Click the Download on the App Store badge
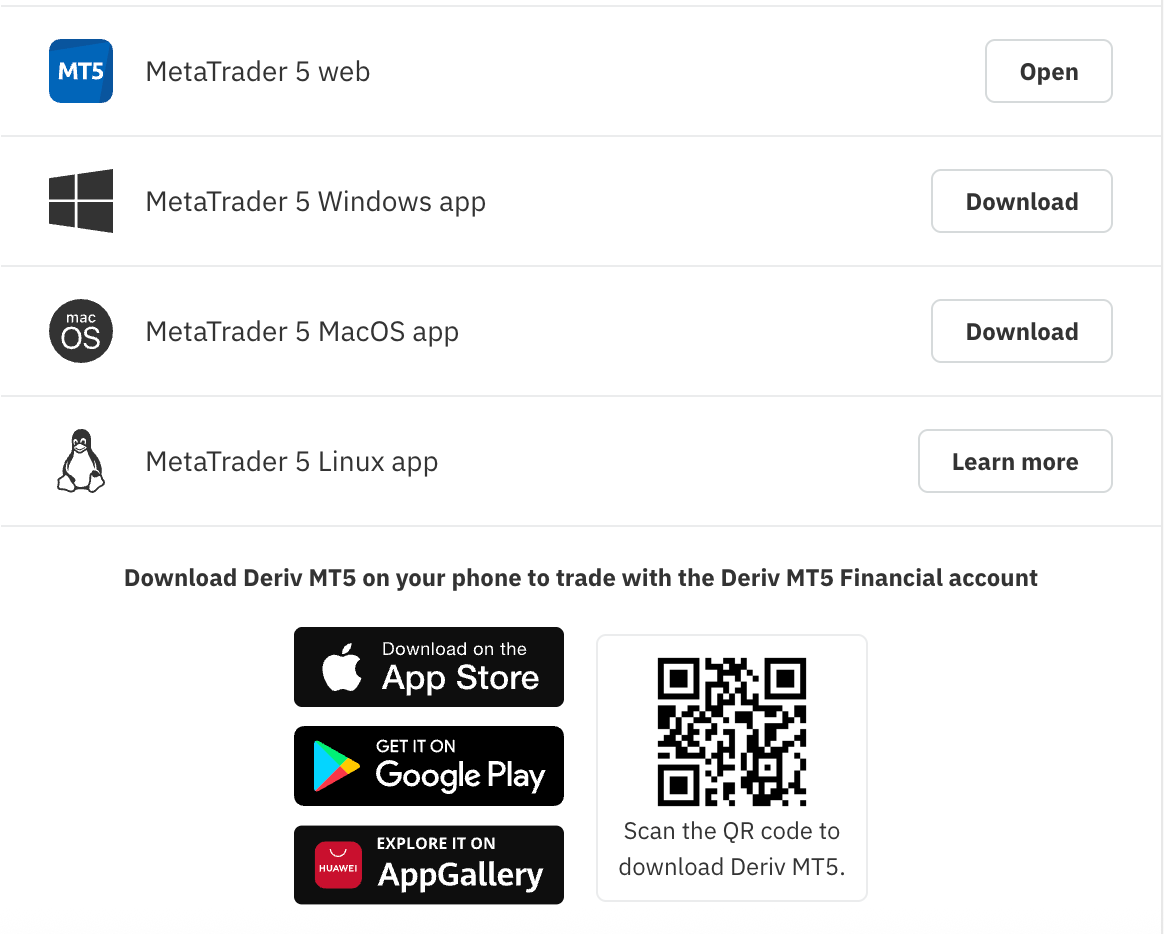This screenshot has height=934, width=1164. click(x=428, y=666)
